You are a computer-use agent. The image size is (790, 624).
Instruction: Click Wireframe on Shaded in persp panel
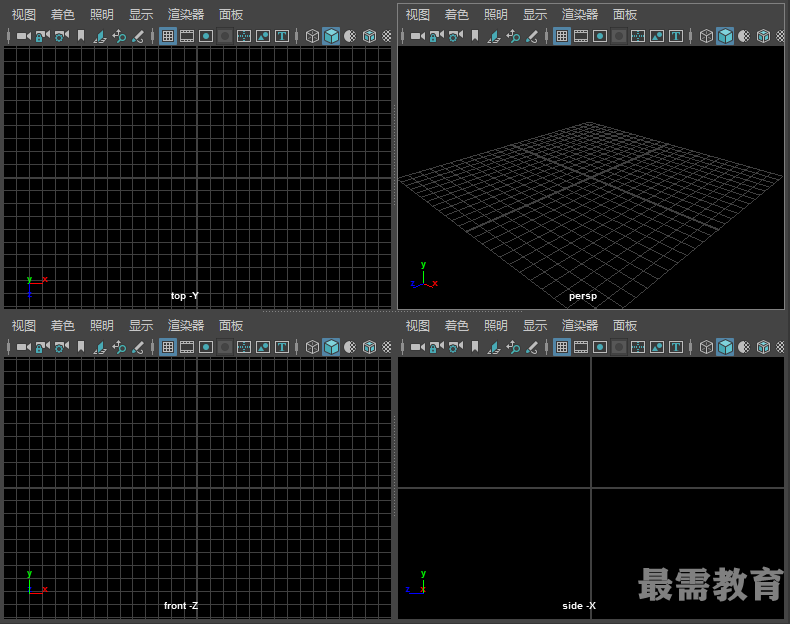click(x=763, y=36)
